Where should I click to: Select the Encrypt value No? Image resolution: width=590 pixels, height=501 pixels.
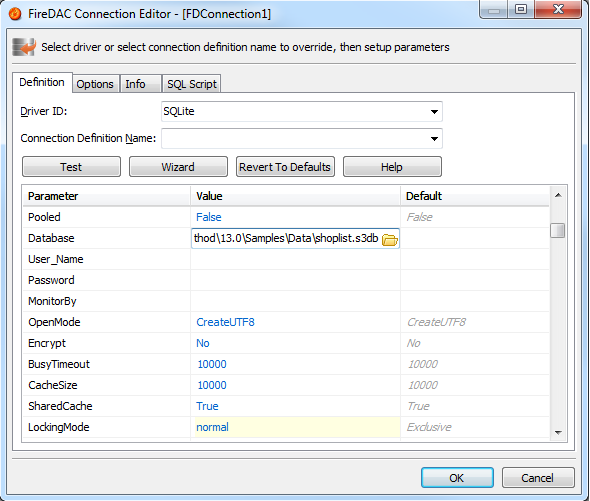203,343
